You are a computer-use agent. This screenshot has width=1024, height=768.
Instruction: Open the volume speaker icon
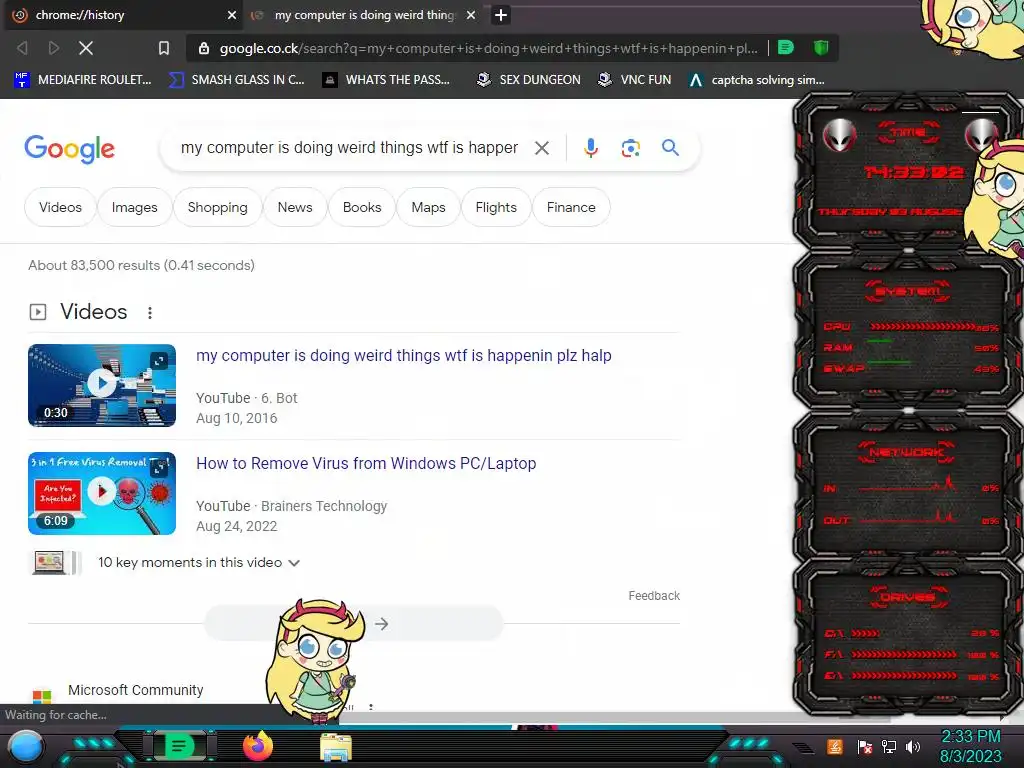[x=912, y=746]
